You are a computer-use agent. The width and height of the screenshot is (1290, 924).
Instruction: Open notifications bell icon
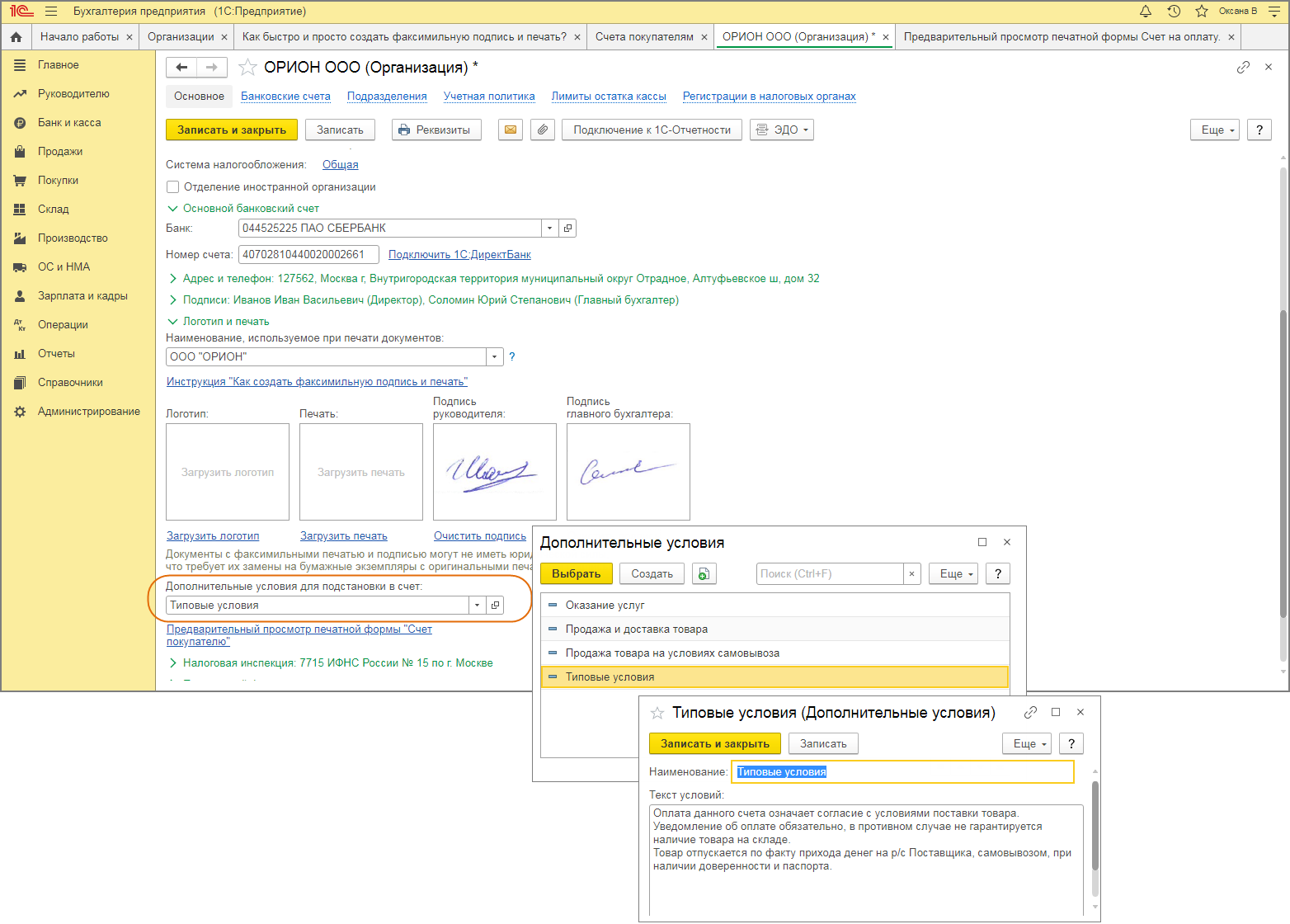click(1146, 11)
